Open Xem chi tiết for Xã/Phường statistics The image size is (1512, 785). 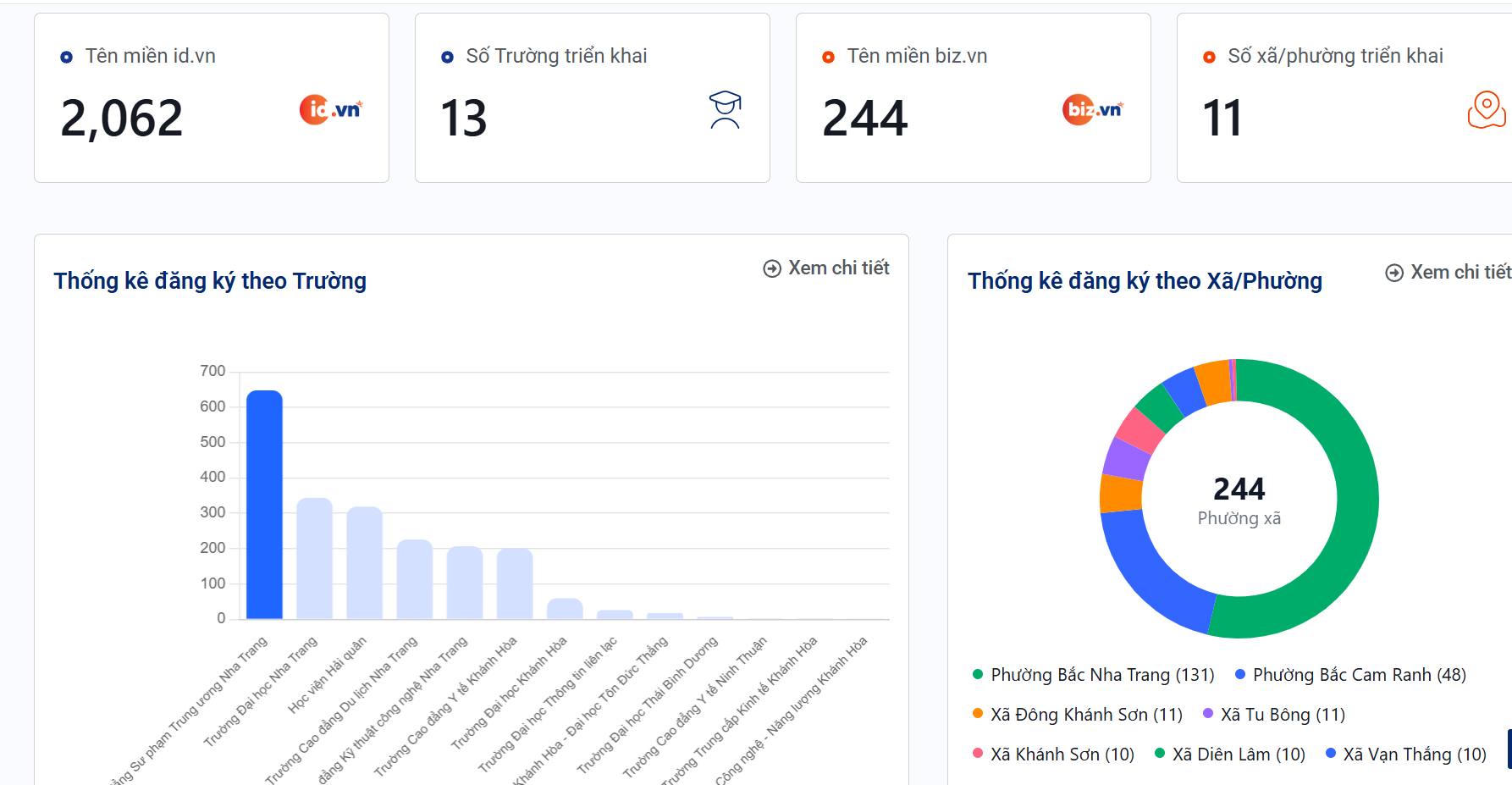tap(1460, 273)
